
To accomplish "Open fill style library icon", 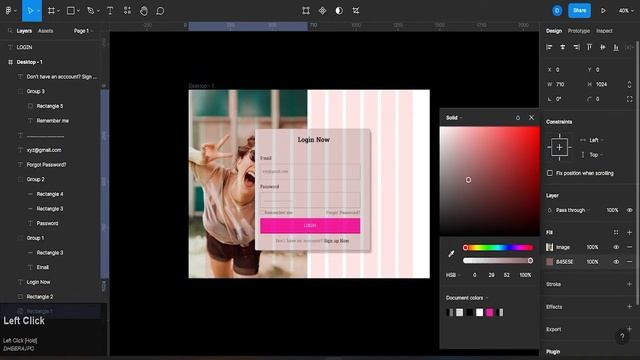I will (x=616, y=232).
